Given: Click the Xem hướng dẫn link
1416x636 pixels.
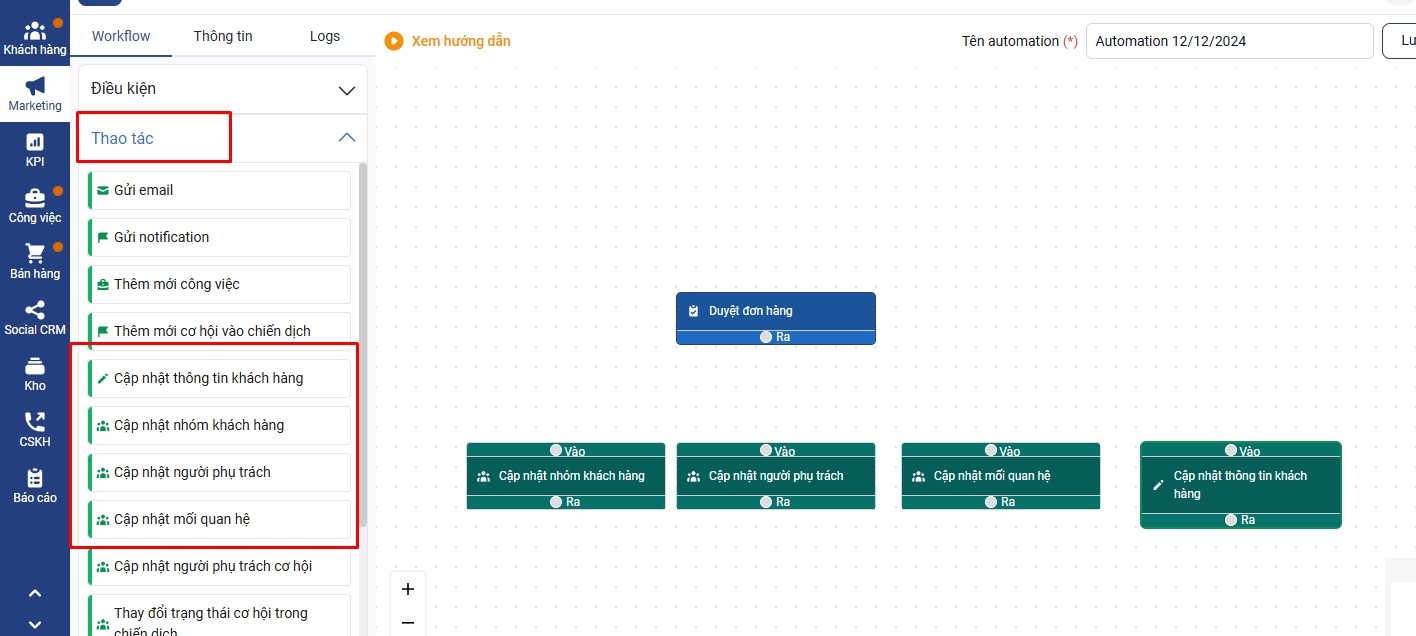Looking at the screenshot, I should coord(461,41).
